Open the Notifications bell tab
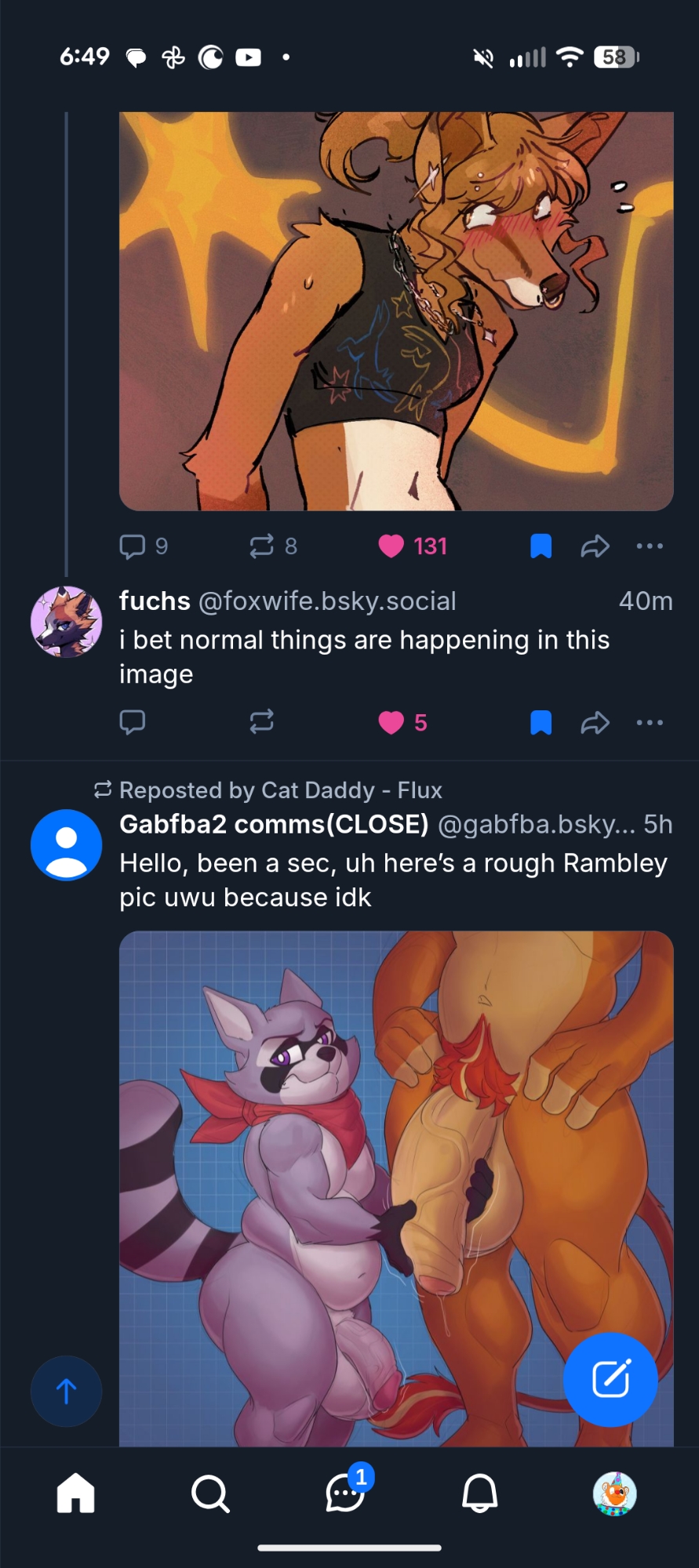699x1568 pixels. click(480, 1493)
